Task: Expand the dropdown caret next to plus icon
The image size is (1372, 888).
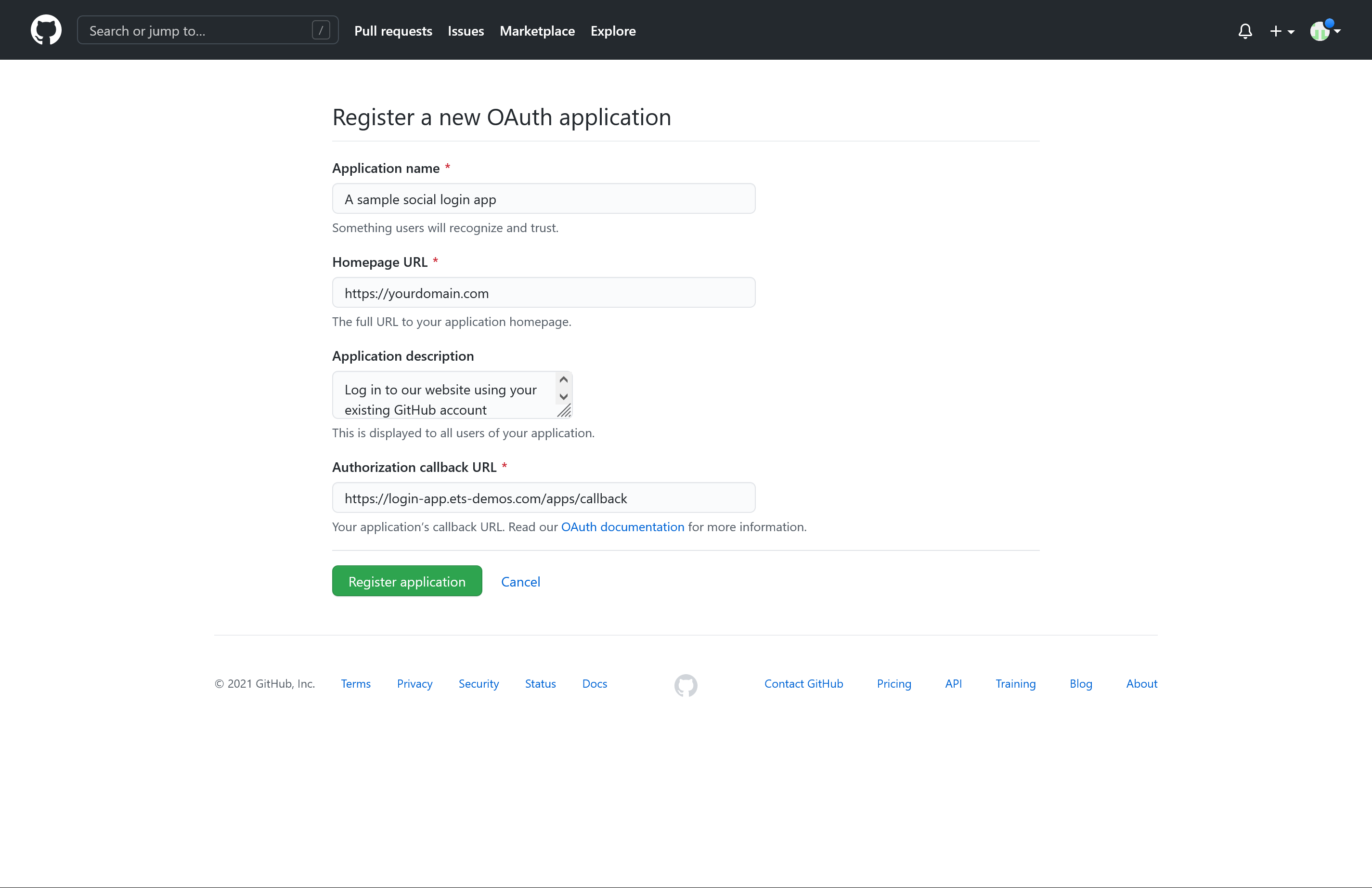Action: click(x=1290, y=33)
